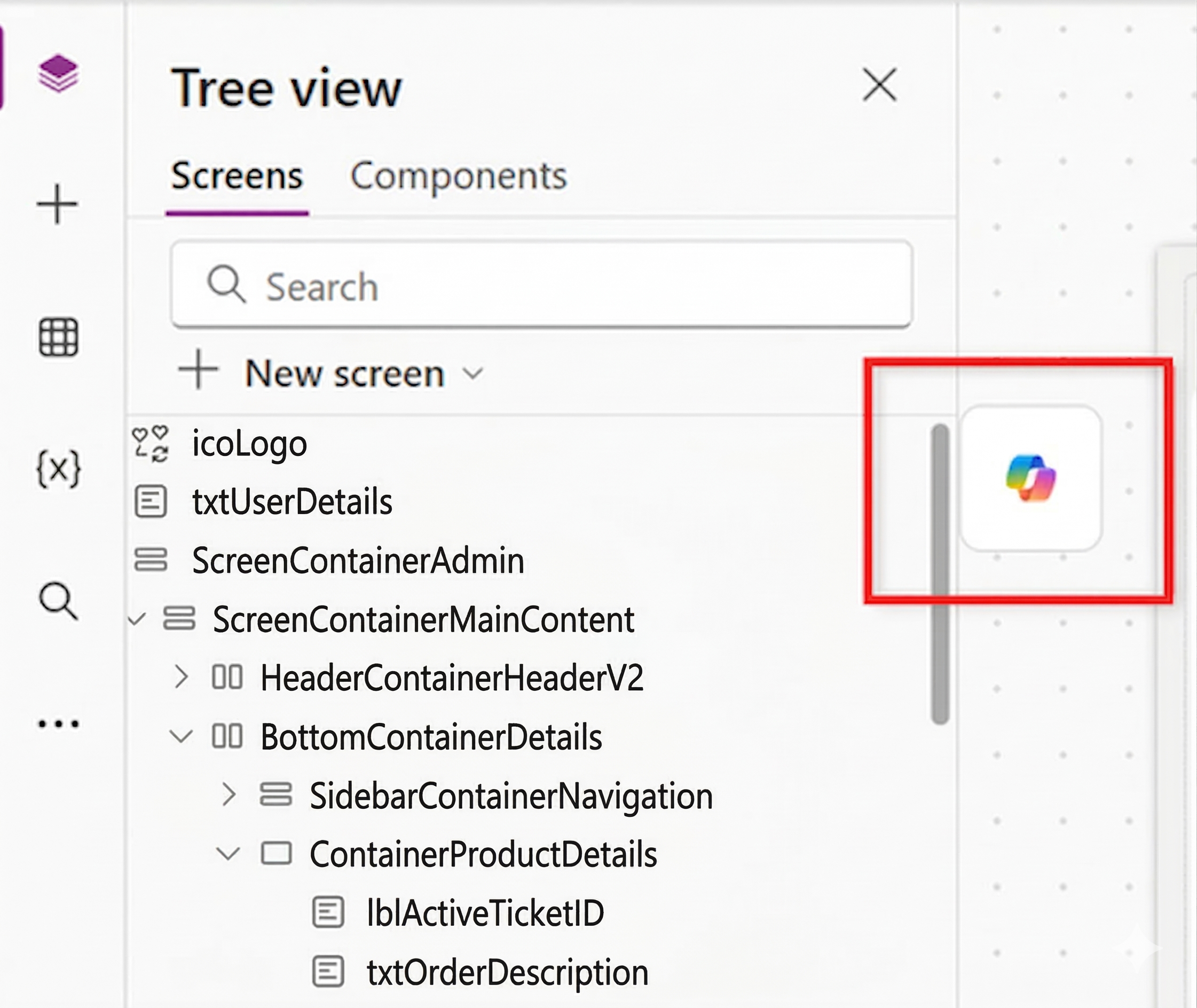Open more options with the ellipsis icon

(59, 723)
